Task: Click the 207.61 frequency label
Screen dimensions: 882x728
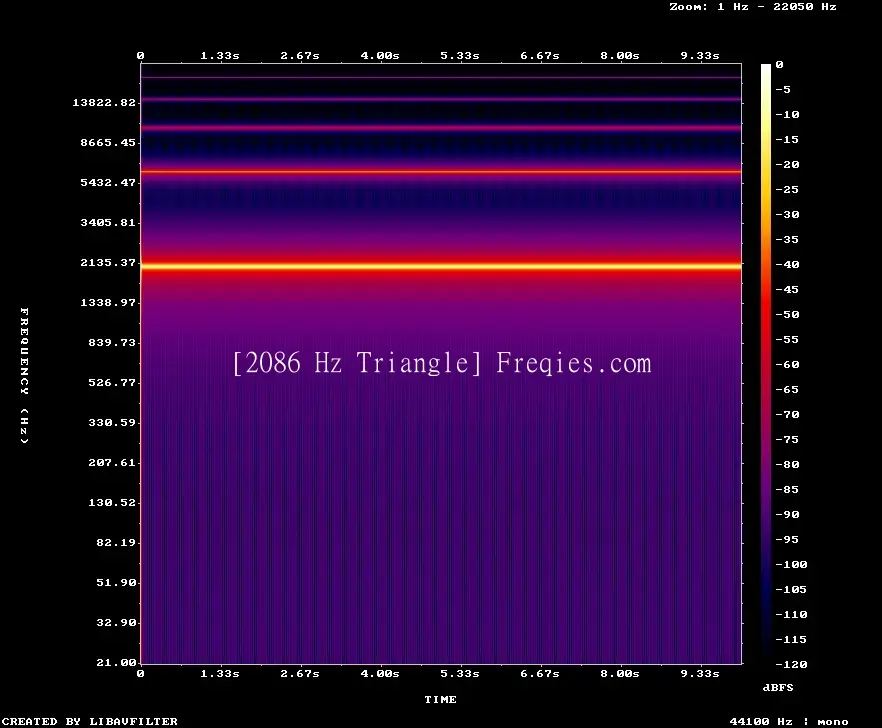Action: tap(112, 462)
